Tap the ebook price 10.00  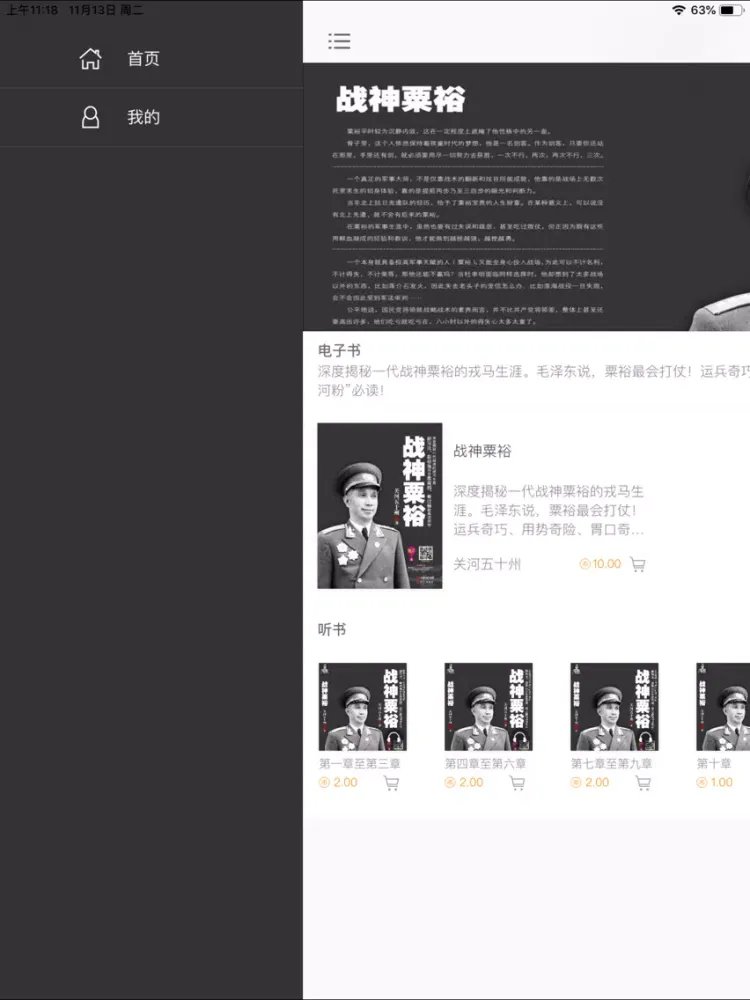pos(599,564)
